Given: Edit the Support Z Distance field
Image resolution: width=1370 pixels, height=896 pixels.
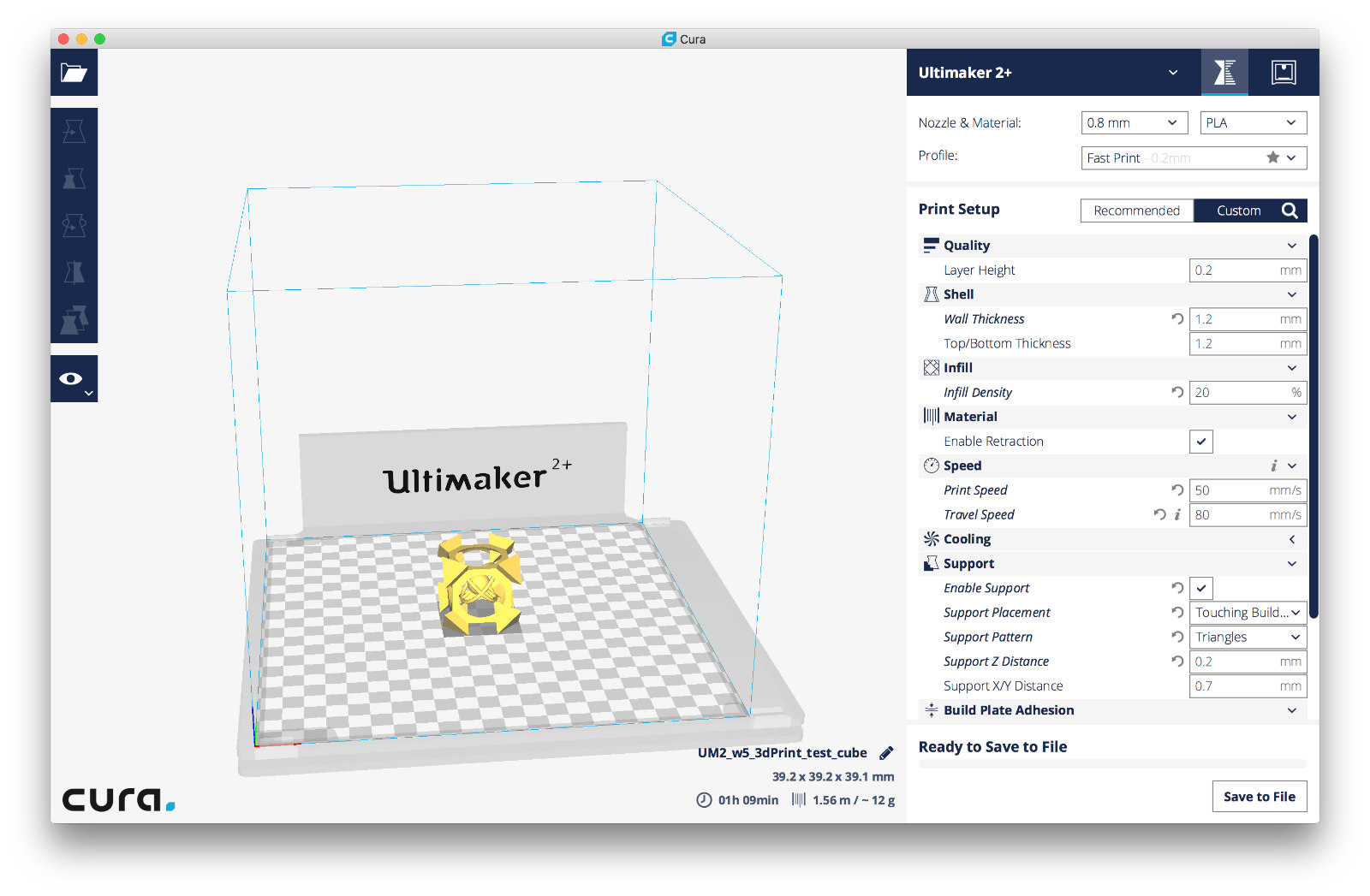Looking at the screenshot, I should coord(1248,662).
